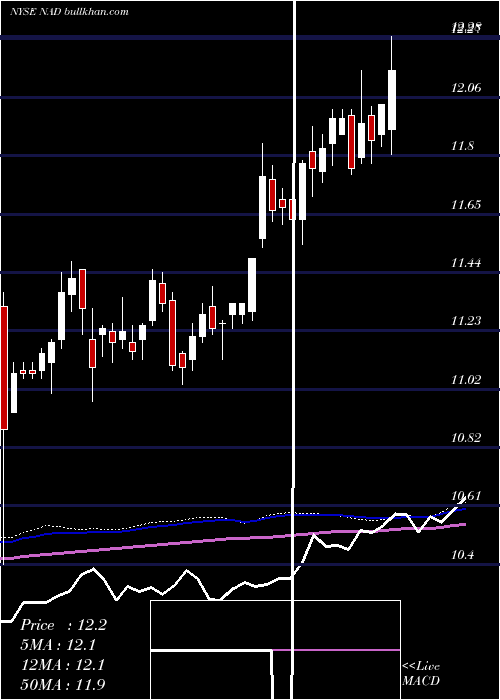Select the 11.8 price axis label
The width and height of the screenshot is (500, 700).
coord(462,146)
